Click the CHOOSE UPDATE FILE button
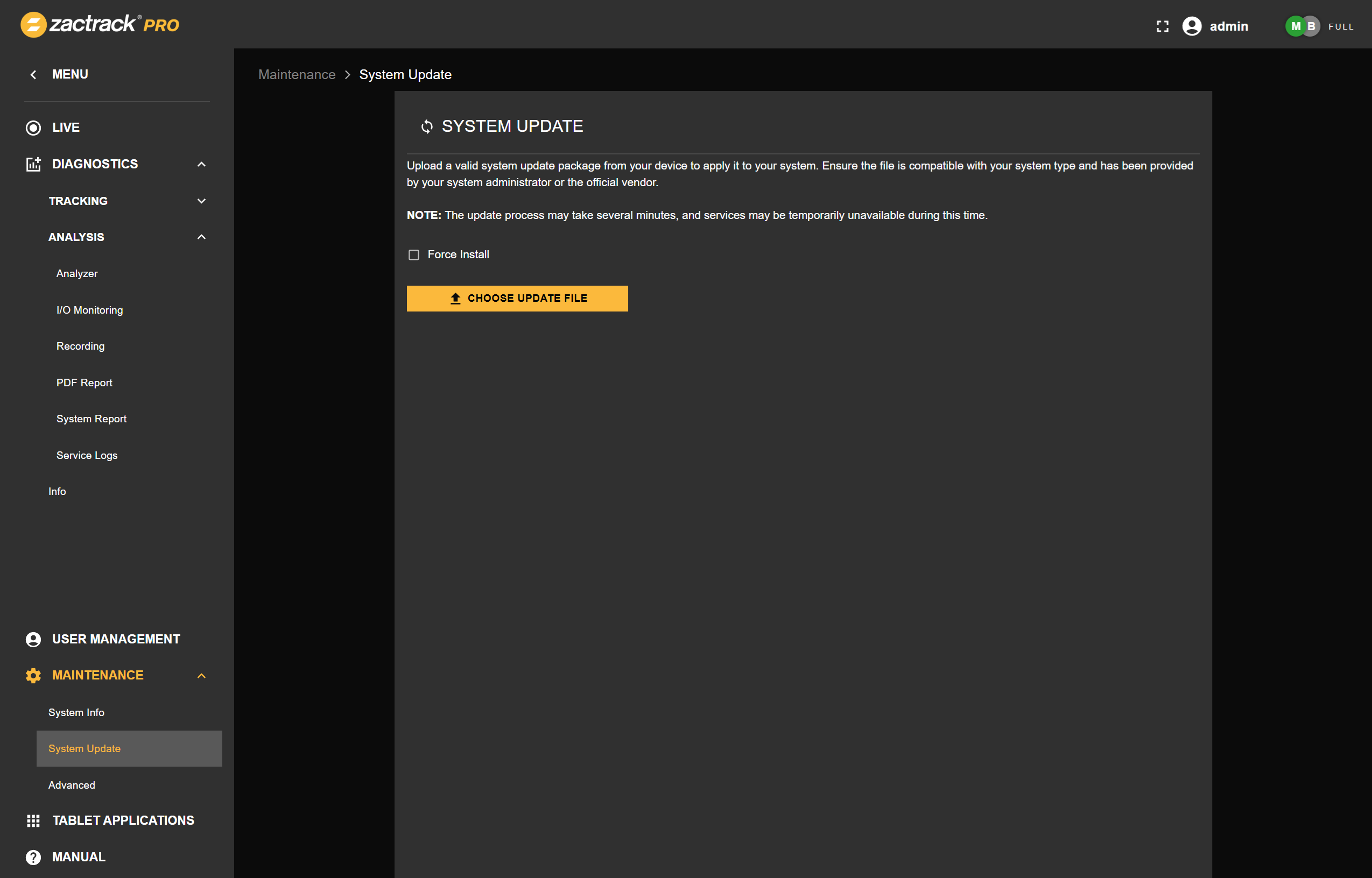The height and width of the screenshot is (878, 1372). pos(517,298)
